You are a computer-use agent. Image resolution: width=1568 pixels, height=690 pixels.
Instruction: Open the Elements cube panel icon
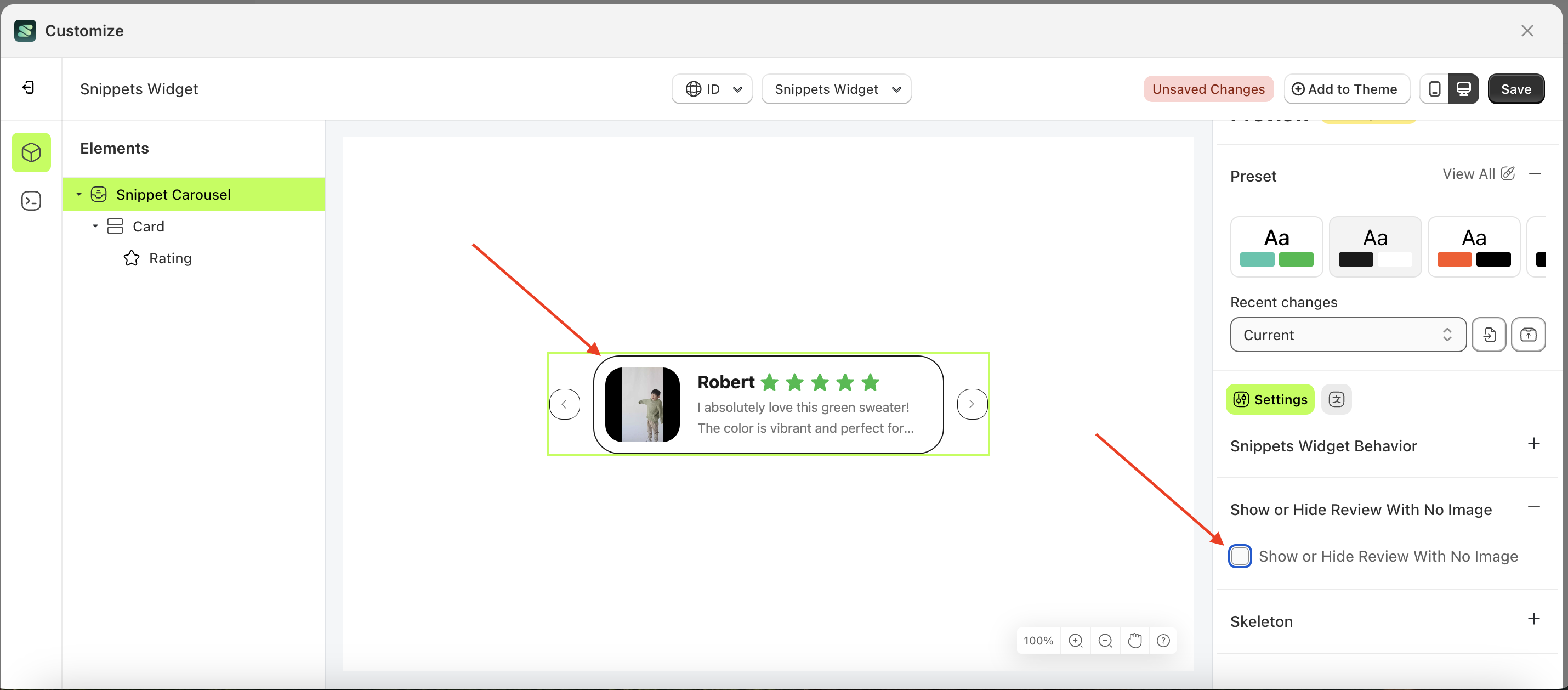coord(31,152)
